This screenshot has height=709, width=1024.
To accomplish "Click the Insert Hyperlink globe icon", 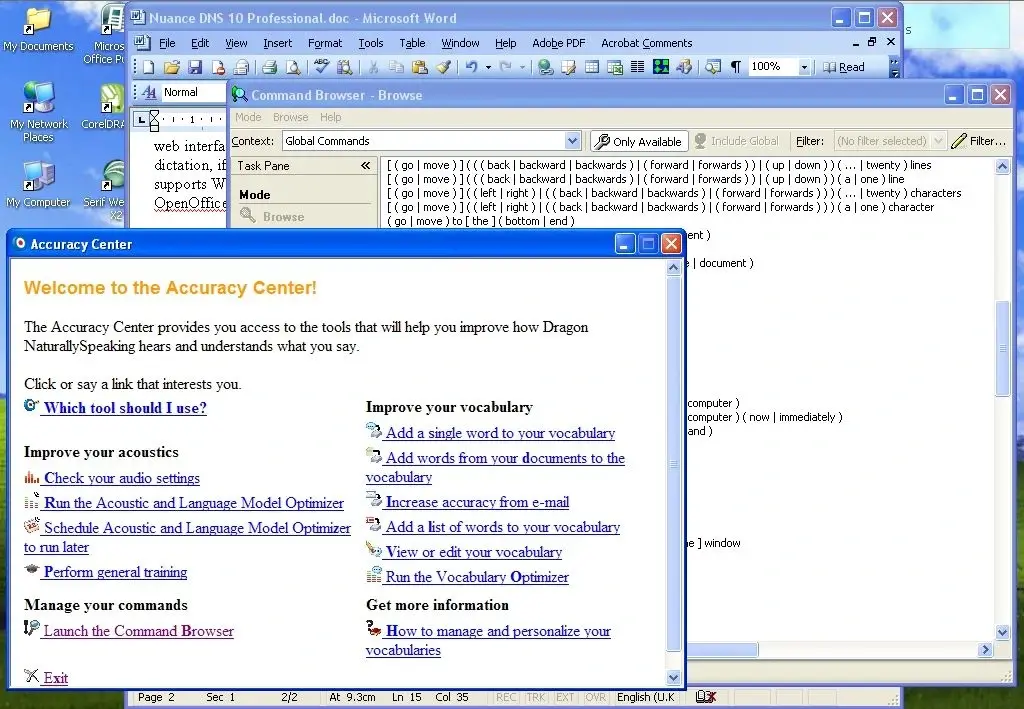I will tap(545, 67).
